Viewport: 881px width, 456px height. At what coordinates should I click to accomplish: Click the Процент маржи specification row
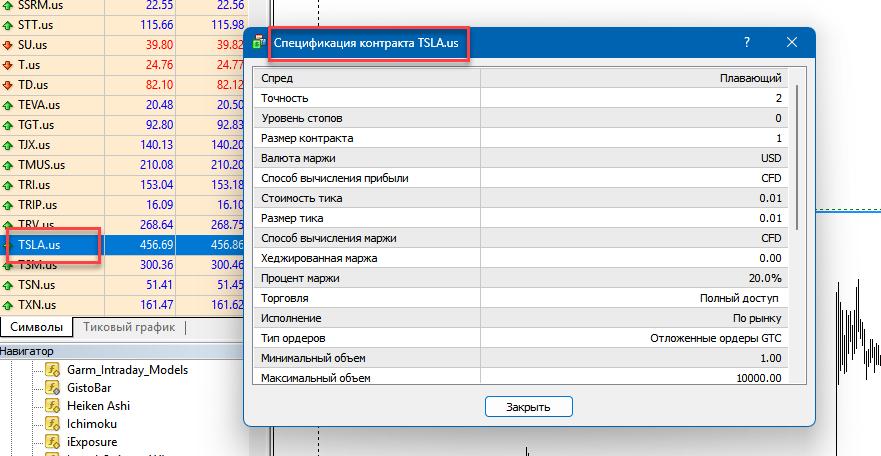click(520, 278)
